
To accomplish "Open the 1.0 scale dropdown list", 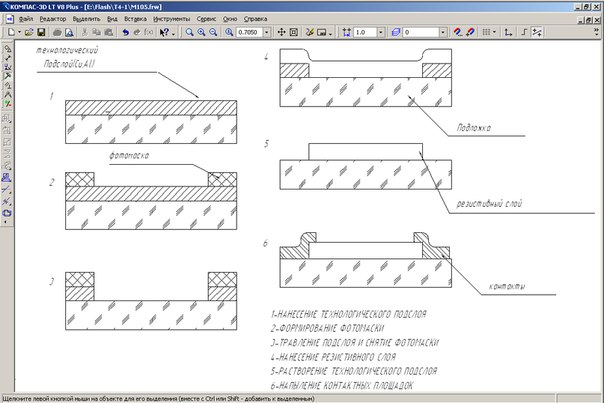I will click(381, 32).
